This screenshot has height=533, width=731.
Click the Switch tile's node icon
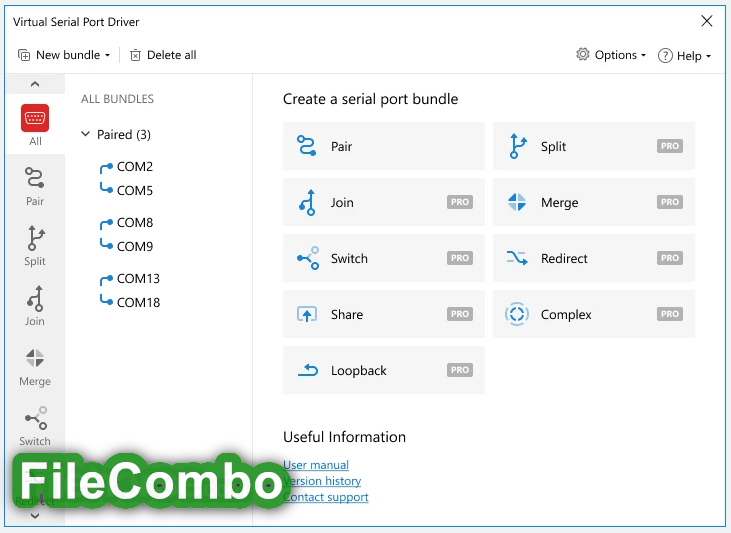pos(308,258)
